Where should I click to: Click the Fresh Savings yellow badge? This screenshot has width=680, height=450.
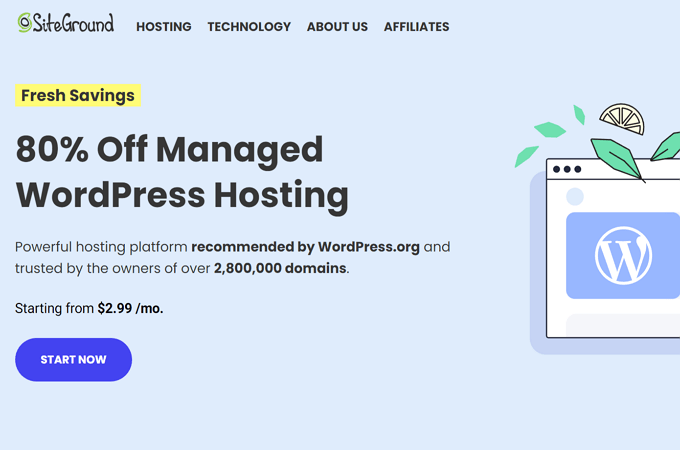click(x=78, y=95)
